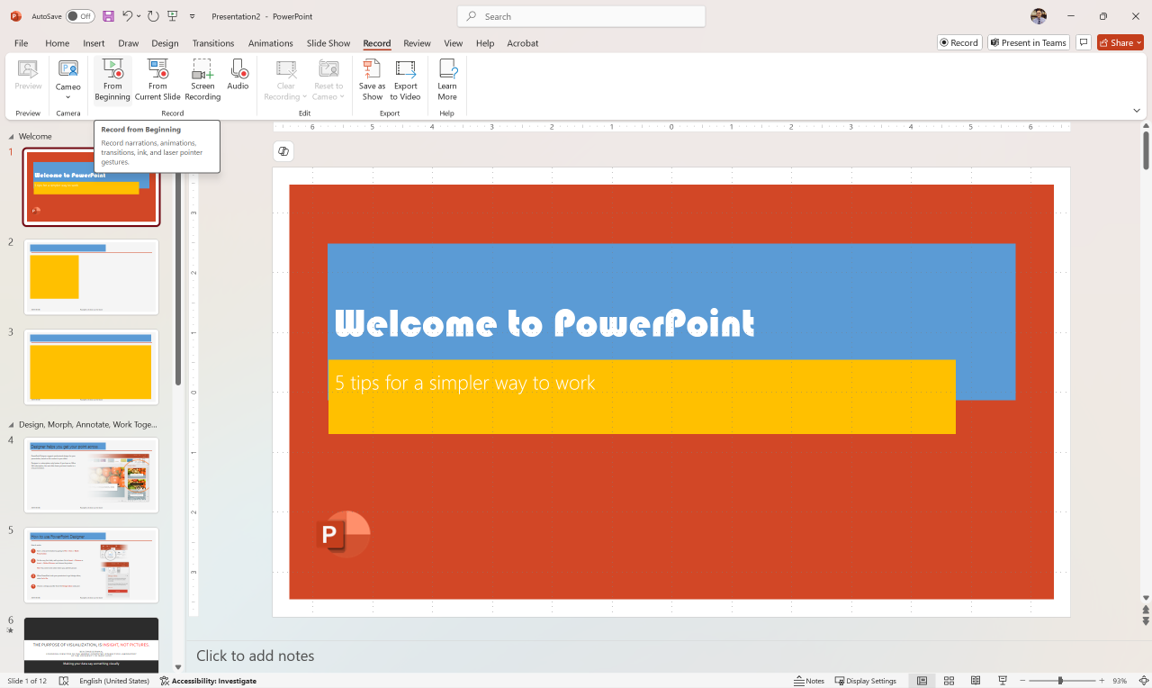1152x688 pixels.
Task: Start recording From Current Slide
Action: (x=158, y=70)
